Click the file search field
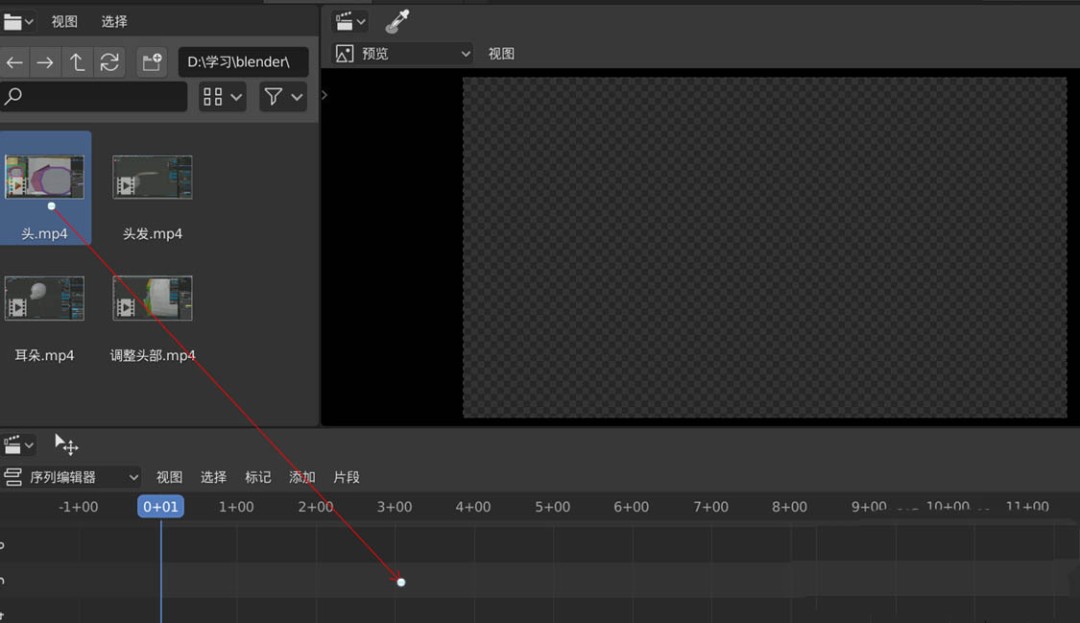Screen dimensions: 1080x623 [x=95, y=96]
